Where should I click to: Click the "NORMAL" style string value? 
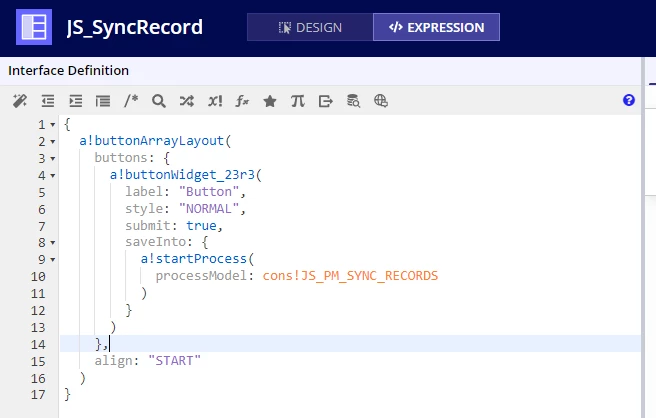click(x=209, y=208)
